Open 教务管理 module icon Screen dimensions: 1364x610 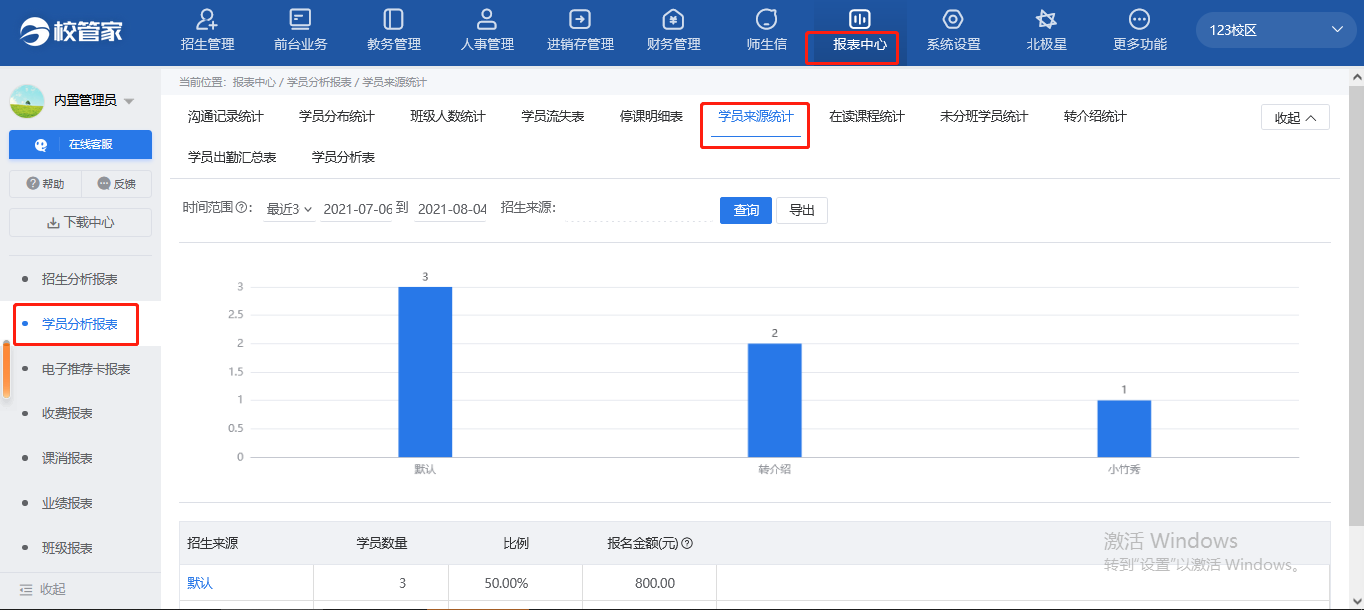(394, 19)
